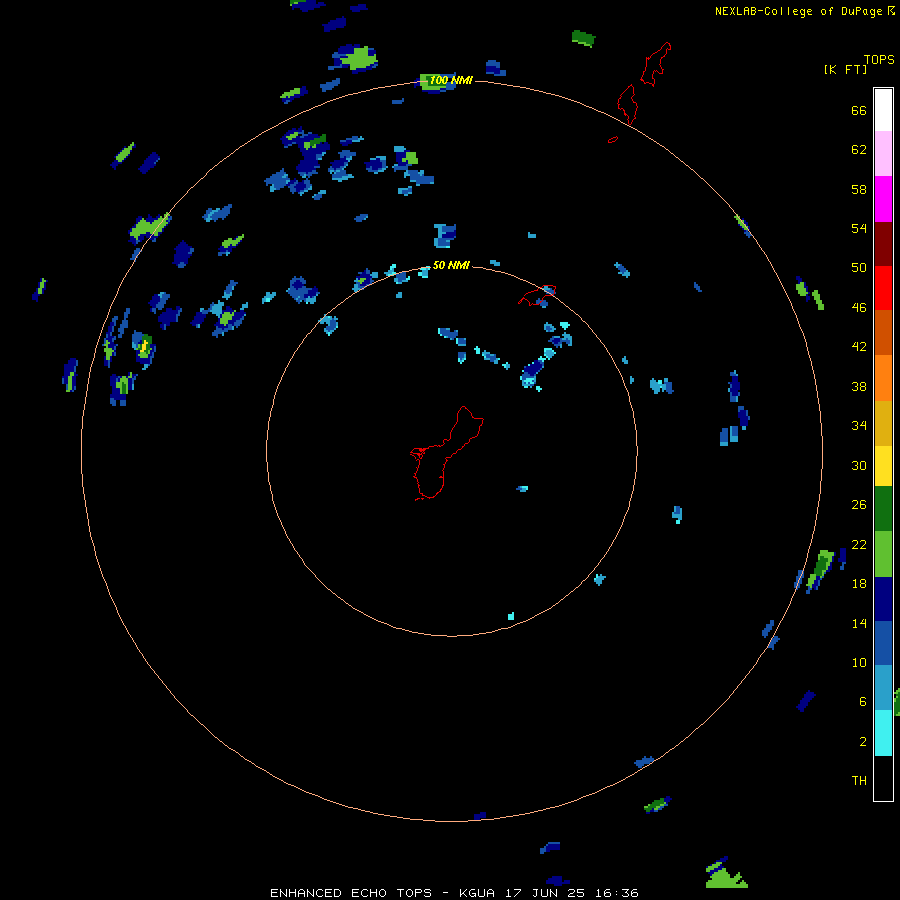Pick the magenta color swatch in the legend
900x900 pixels.
coord(883,199)
